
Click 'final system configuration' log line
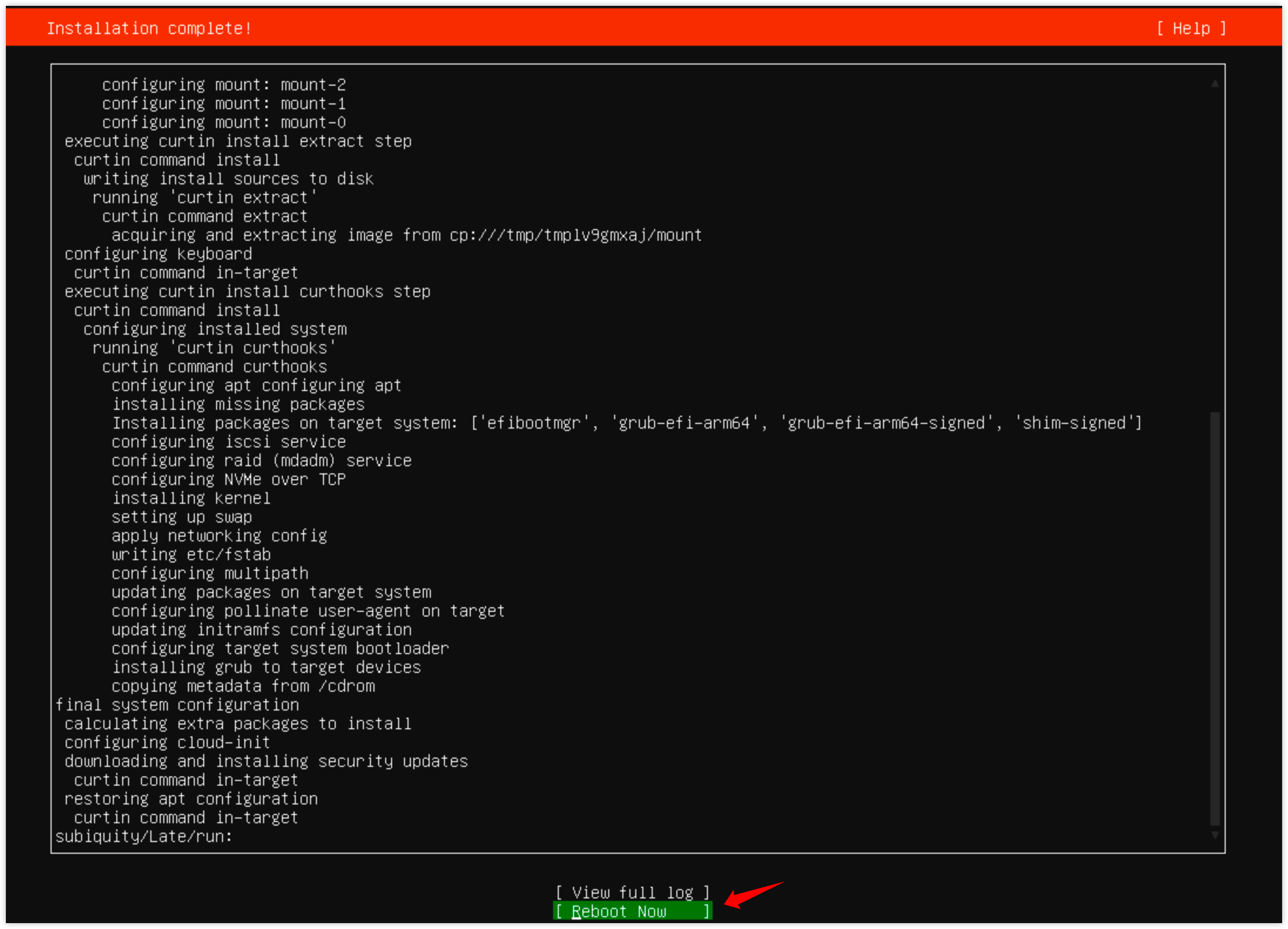[177, 705]
